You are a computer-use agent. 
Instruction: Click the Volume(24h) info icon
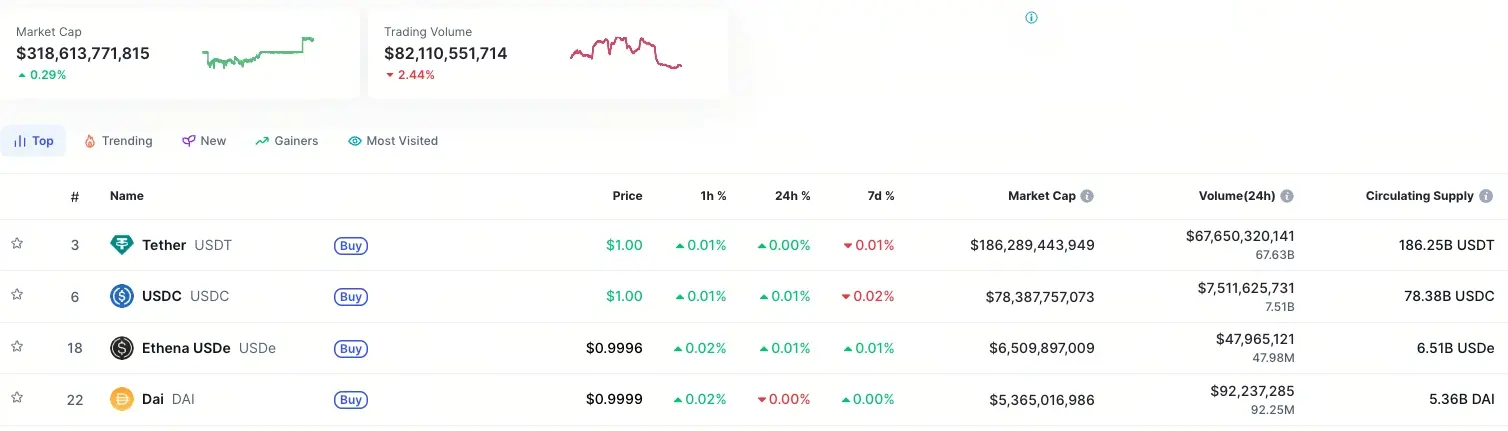[x=1287, y=196]
